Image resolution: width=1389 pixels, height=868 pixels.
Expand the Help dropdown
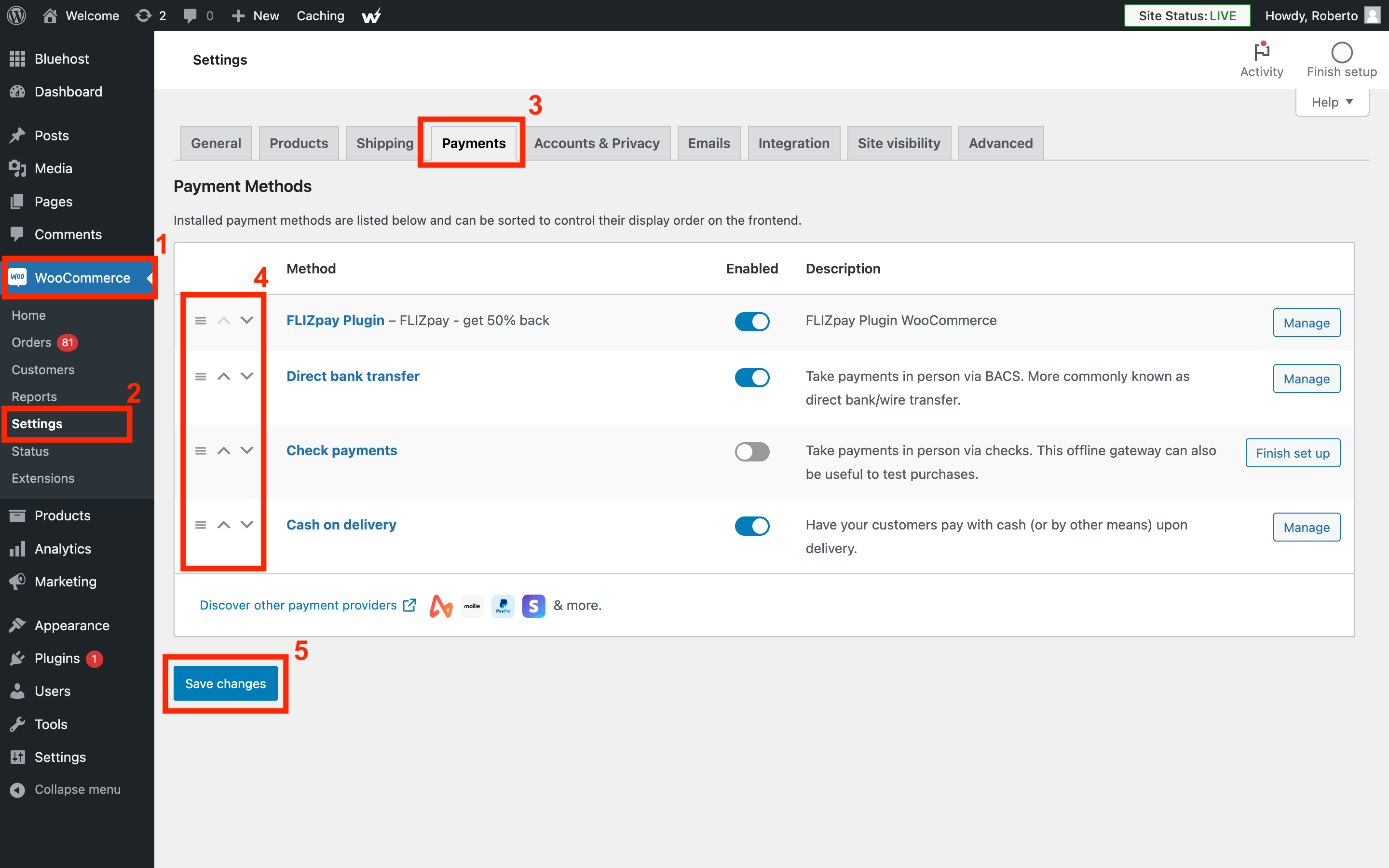(x=1332, y=102)
